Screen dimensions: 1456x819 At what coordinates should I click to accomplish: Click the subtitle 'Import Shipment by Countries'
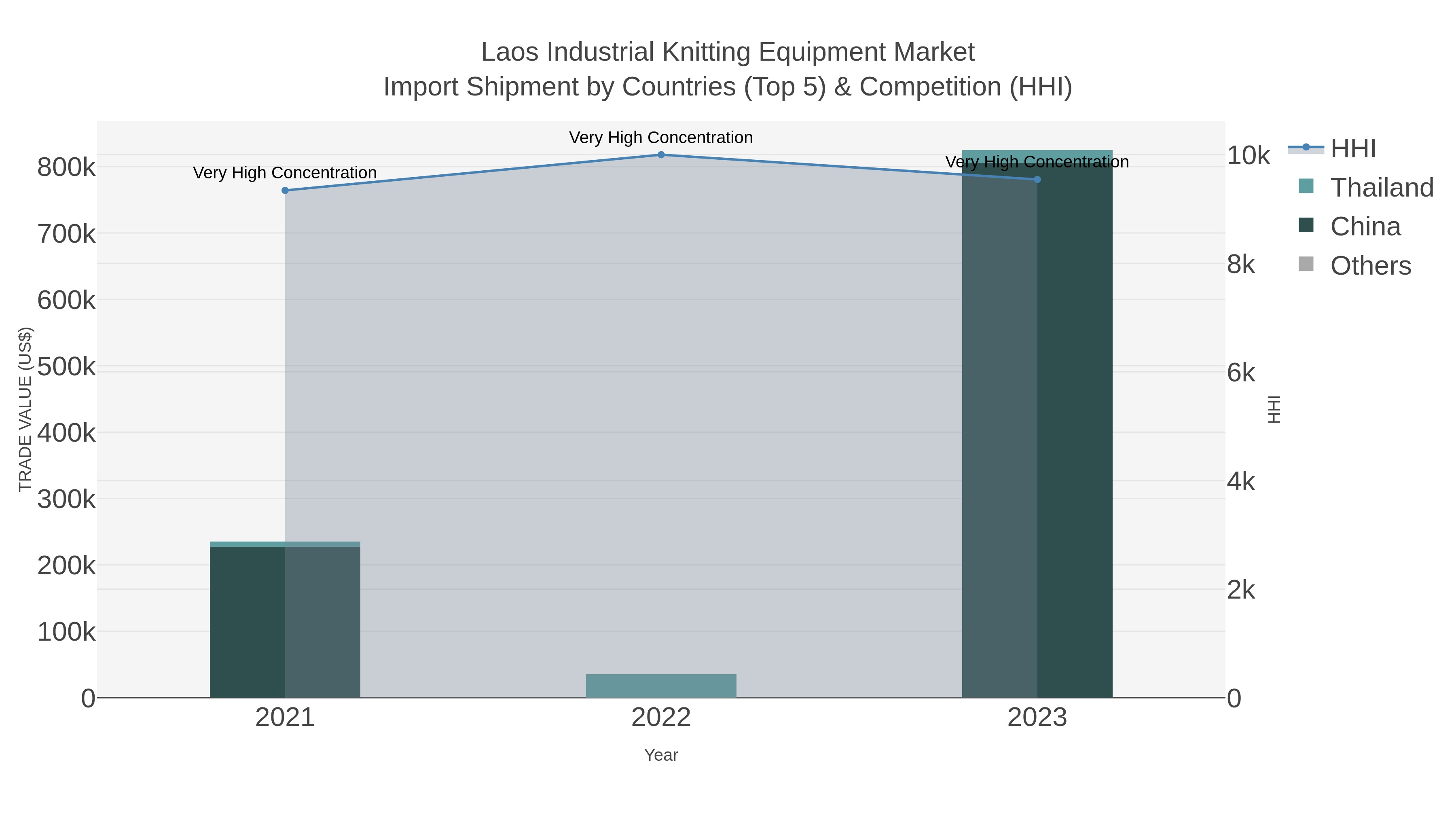[560, 87]
